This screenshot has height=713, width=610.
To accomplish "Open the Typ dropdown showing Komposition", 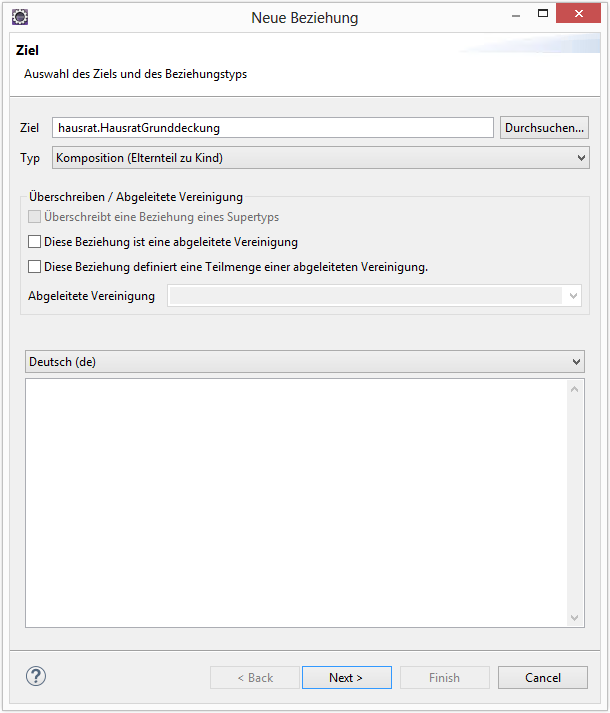I will point(320,158).
